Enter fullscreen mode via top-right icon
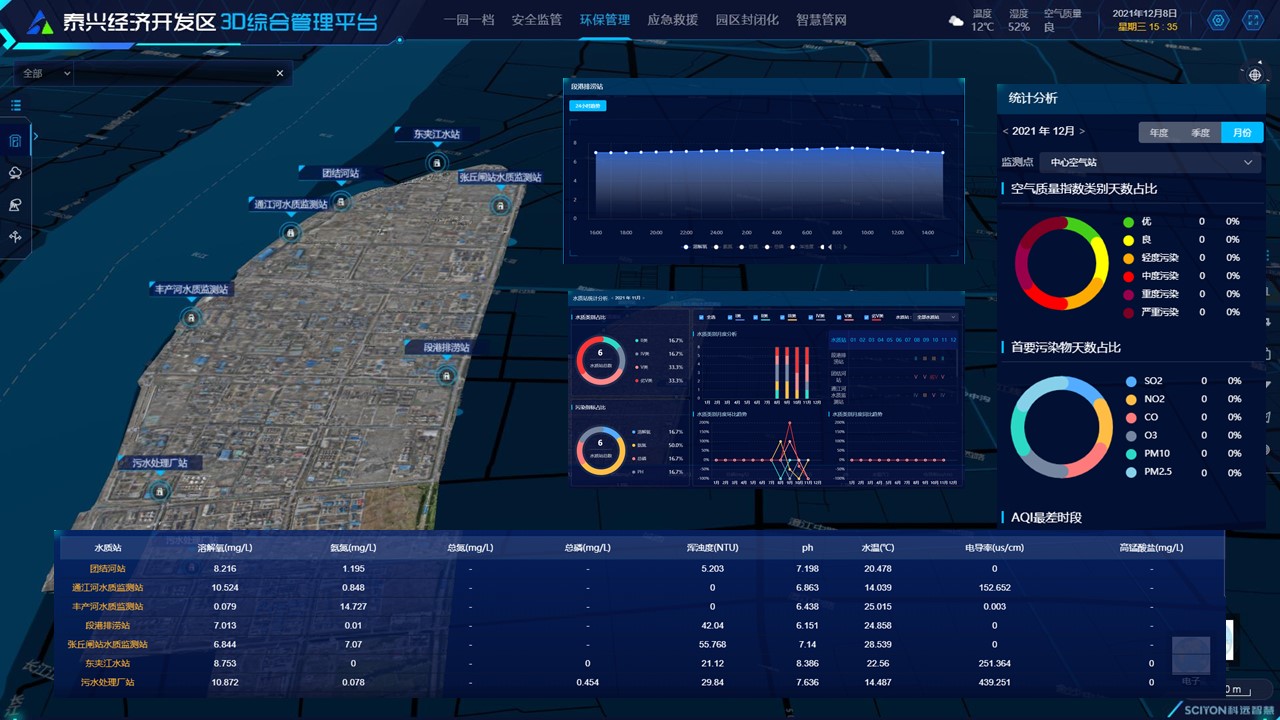Screen dimensions: 1280x720 click(1252, 21)
